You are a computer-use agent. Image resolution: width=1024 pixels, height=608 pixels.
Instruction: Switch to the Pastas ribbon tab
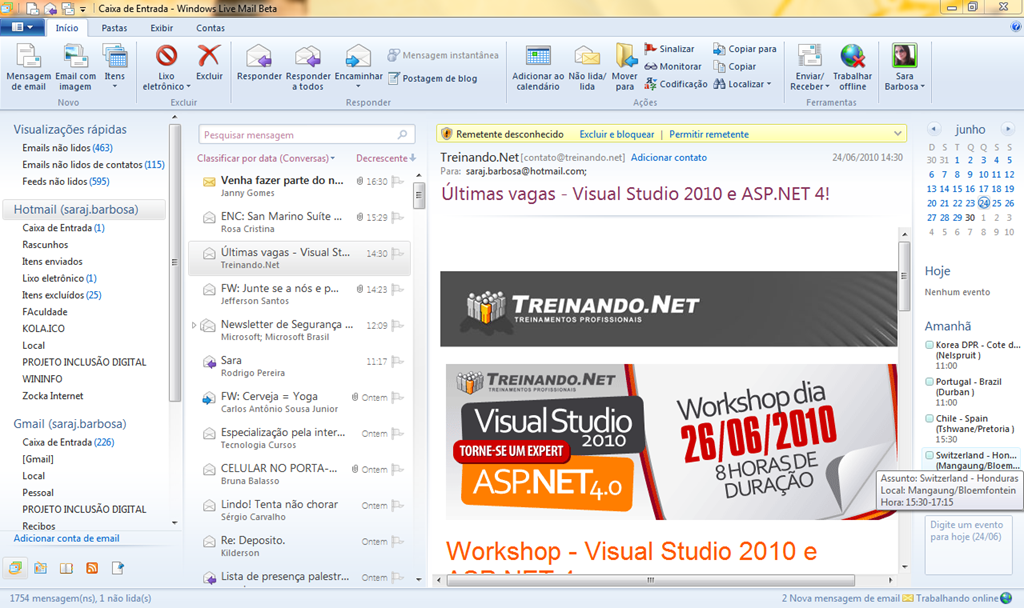coord(115,28)
